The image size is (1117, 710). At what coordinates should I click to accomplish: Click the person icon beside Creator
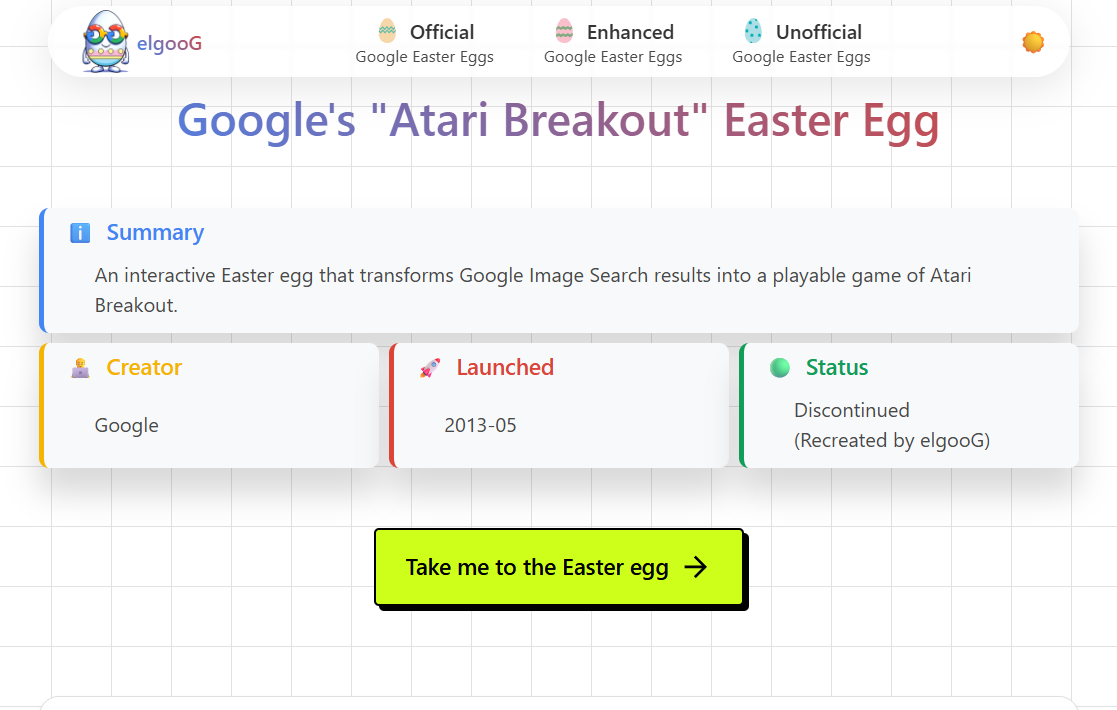click(x=80, y=368)
